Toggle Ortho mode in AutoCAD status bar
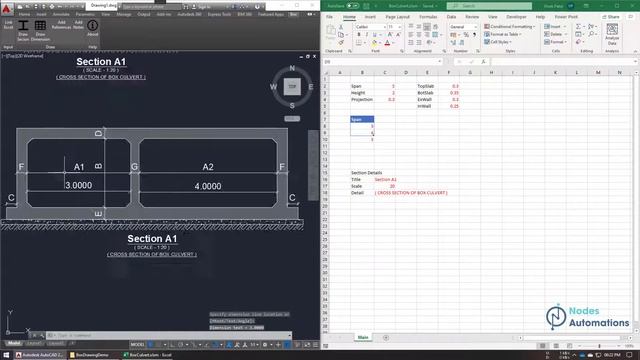 tap(173, 345)
